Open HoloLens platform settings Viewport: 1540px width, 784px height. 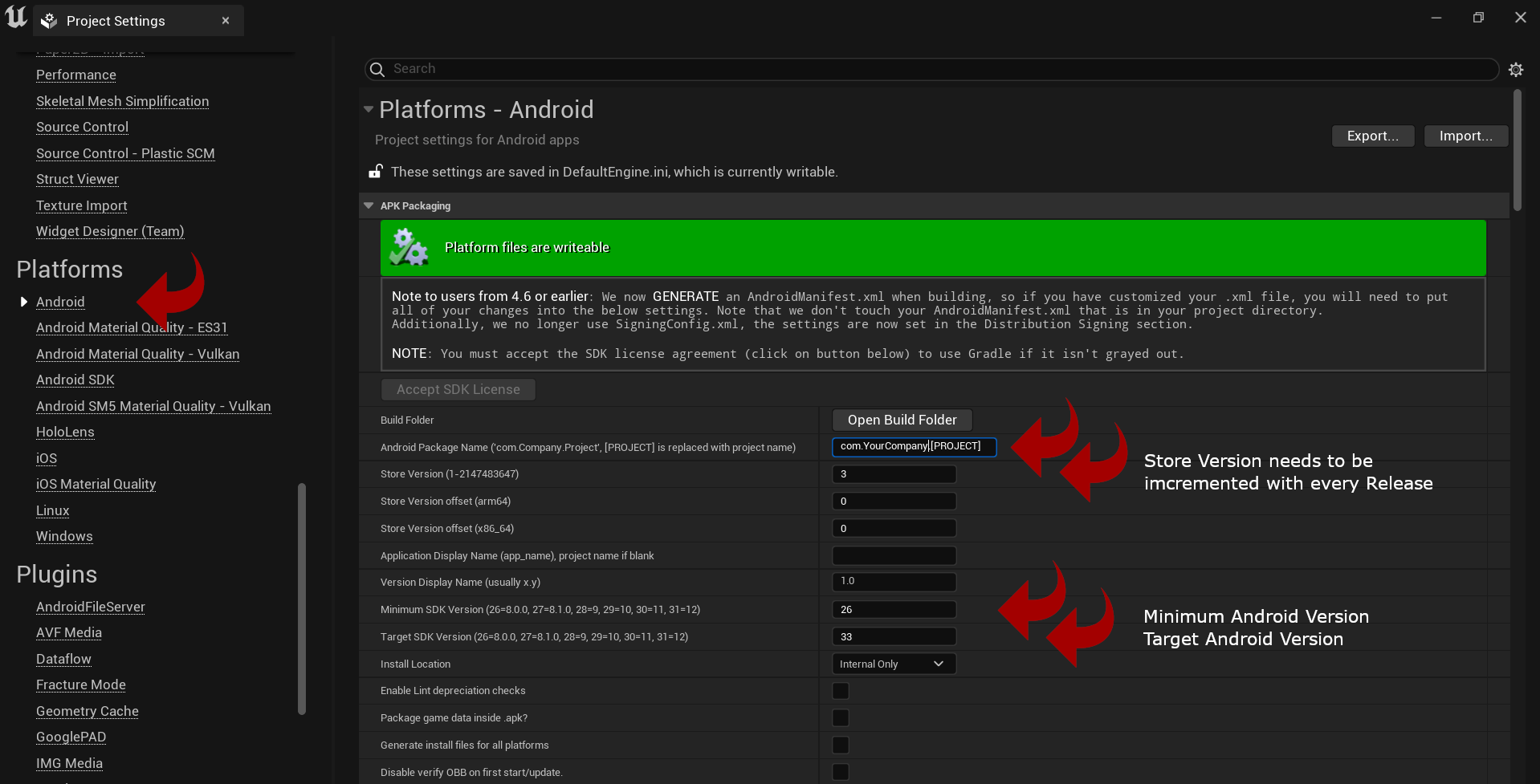pyautogui.click(x=65, y=432)
